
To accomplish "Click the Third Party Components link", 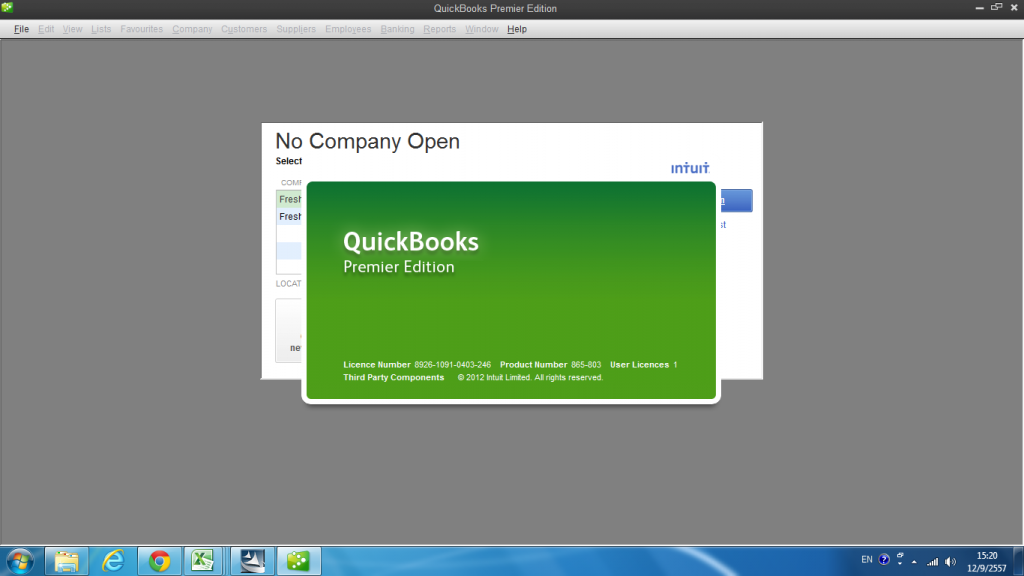I will tap(394, 377).
